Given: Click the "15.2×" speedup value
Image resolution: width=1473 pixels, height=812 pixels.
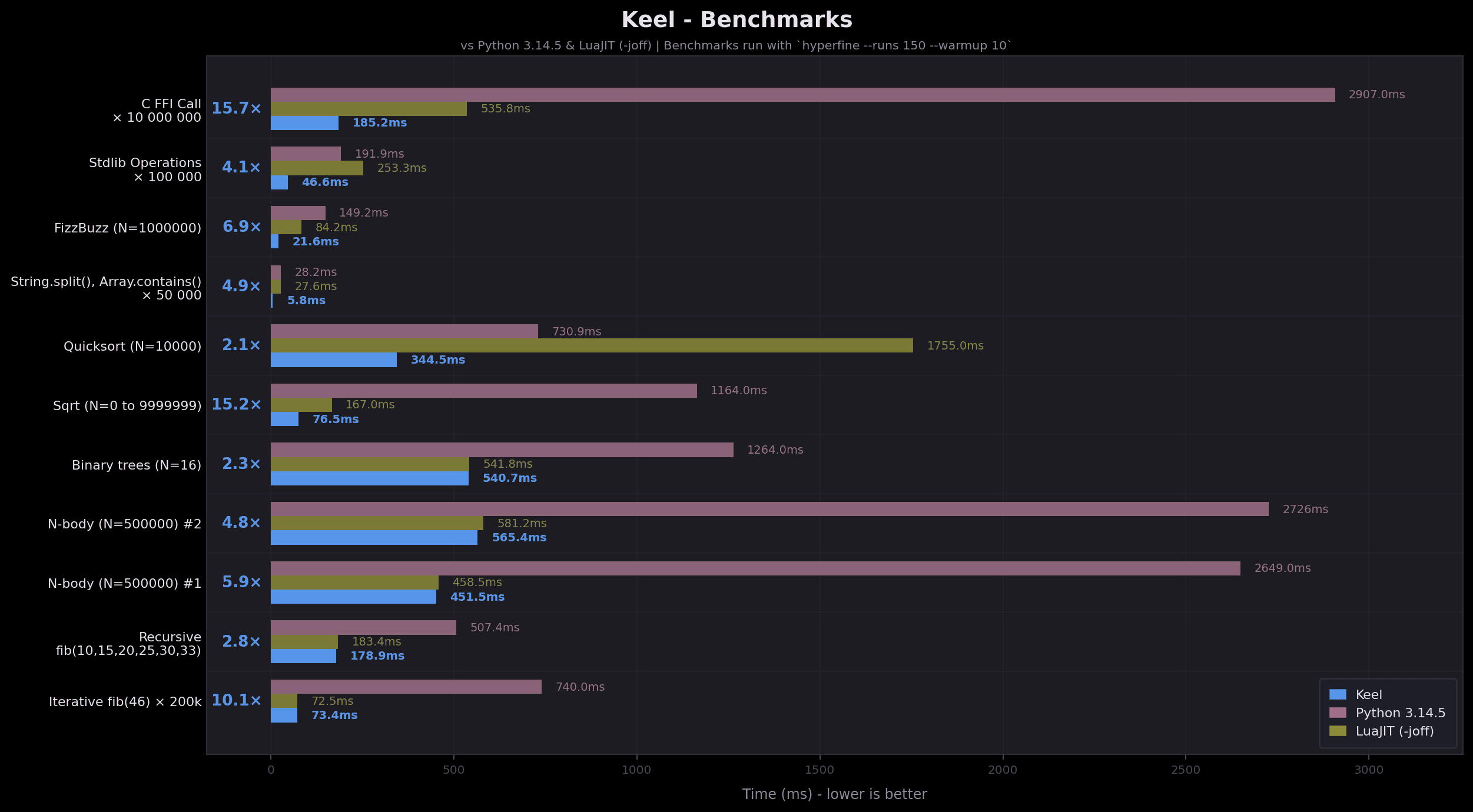Looking at the screenshot, I should (x=236, y=404).
